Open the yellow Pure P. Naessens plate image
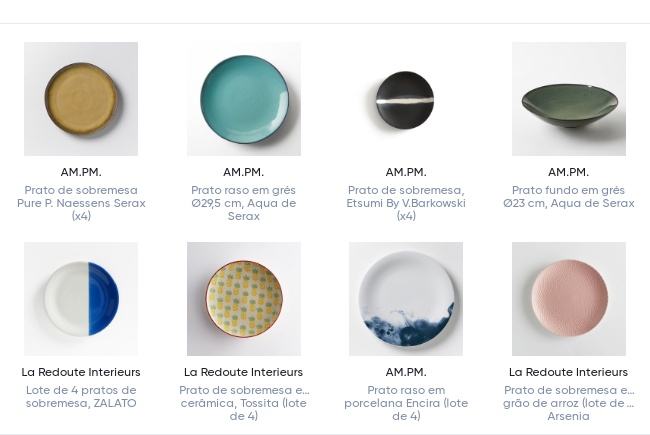The image size is (650, 435). click(81, 99)
